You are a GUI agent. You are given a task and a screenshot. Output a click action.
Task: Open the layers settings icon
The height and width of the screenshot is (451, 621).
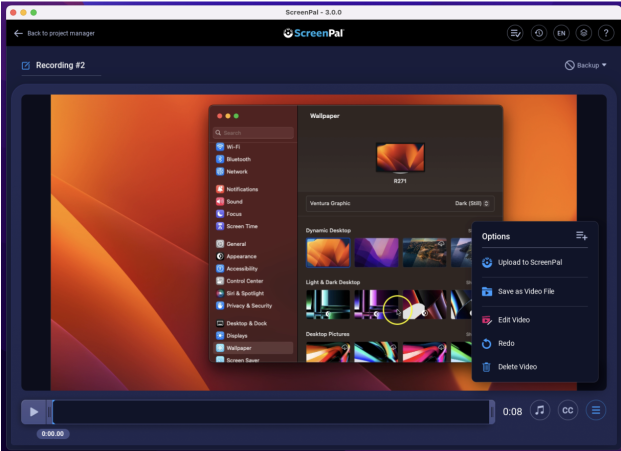coord(584,33)
